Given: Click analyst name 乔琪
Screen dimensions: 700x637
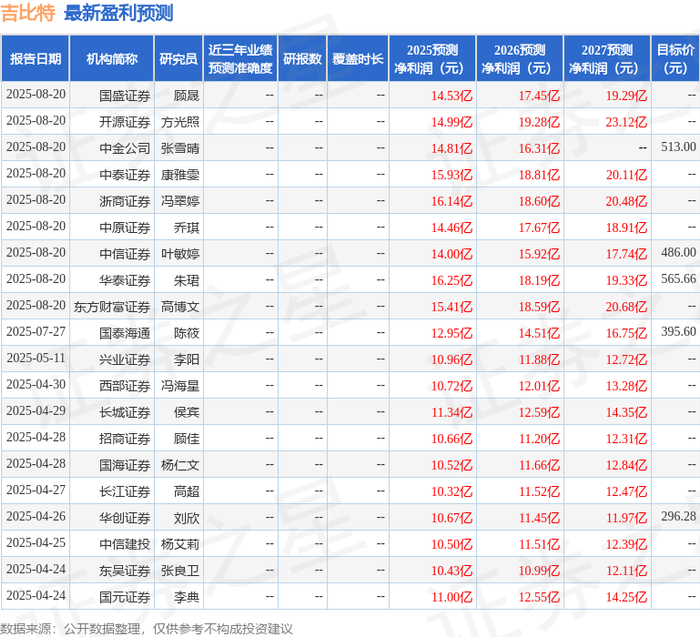Looking at the screenshot, I should [x=187, y=228].
